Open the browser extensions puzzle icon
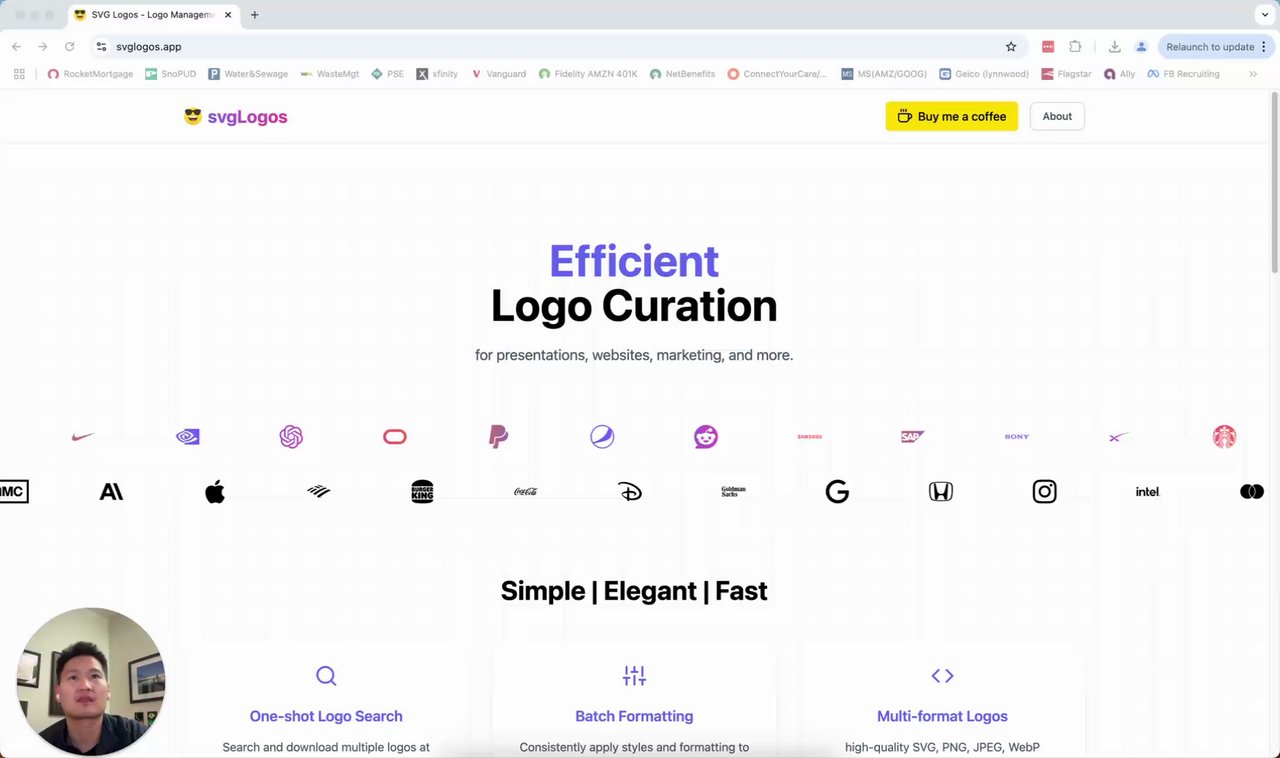This screenshot has height=758, width=1280. 1075,47
